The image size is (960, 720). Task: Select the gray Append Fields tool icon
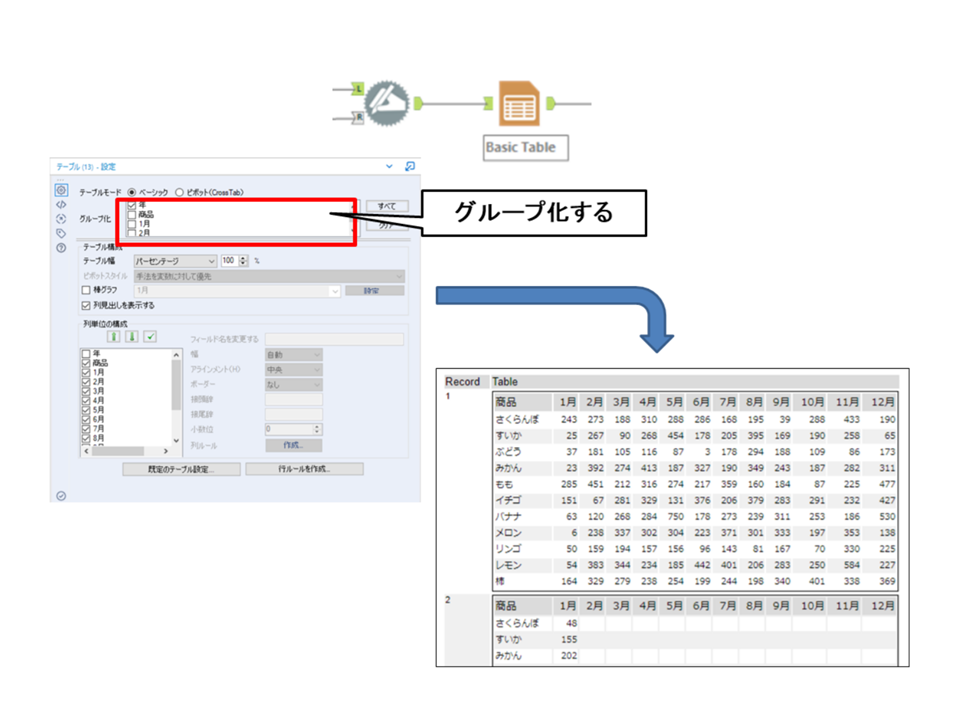[387, 102]
